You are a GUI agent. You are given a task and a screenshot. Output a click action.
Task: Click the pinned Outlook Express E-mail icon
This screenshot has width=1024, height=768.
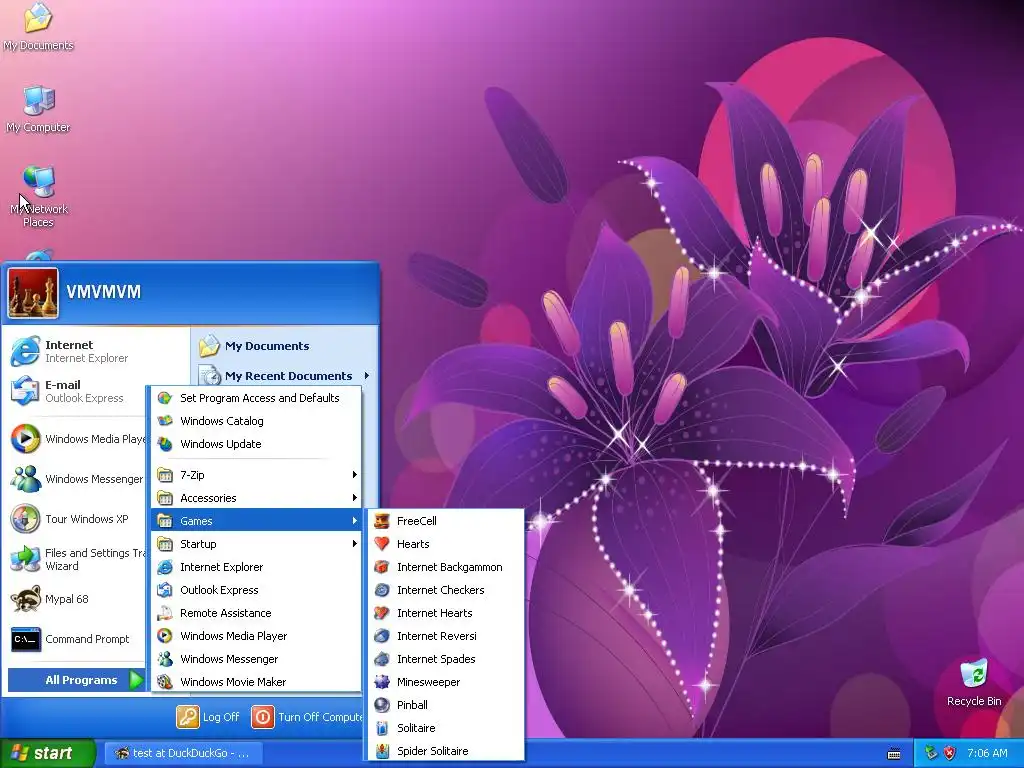pos(25,391)
